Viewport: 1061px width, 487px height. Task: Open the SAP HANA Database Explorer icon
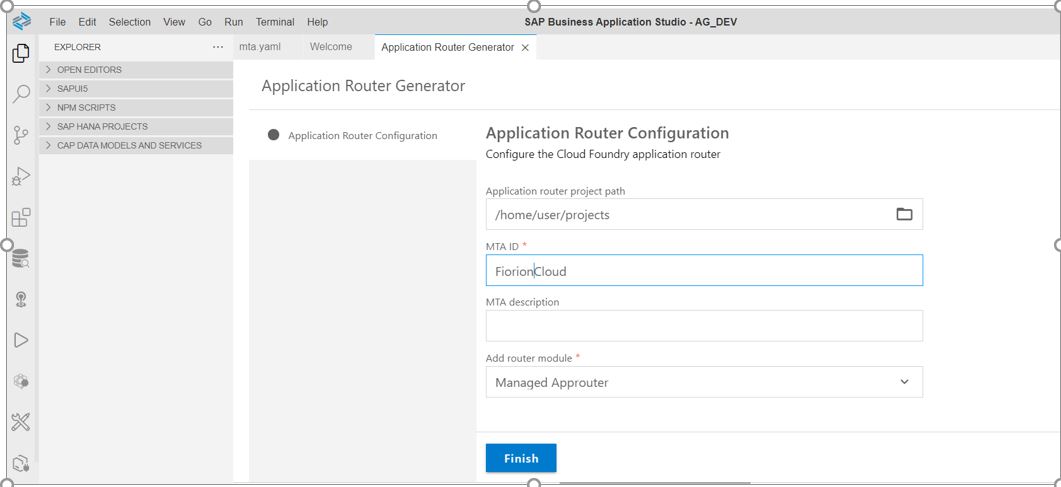click(20, 259)
